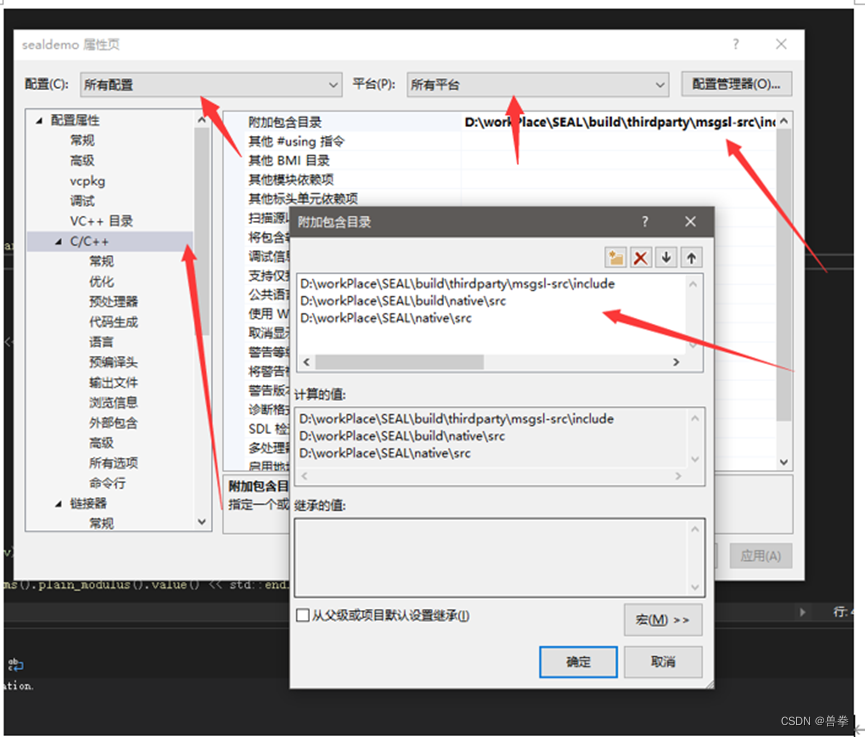The height and width of the screenshot is (737, 865).
Task: Move line down with arrow icon
Action: click(666, 258)
